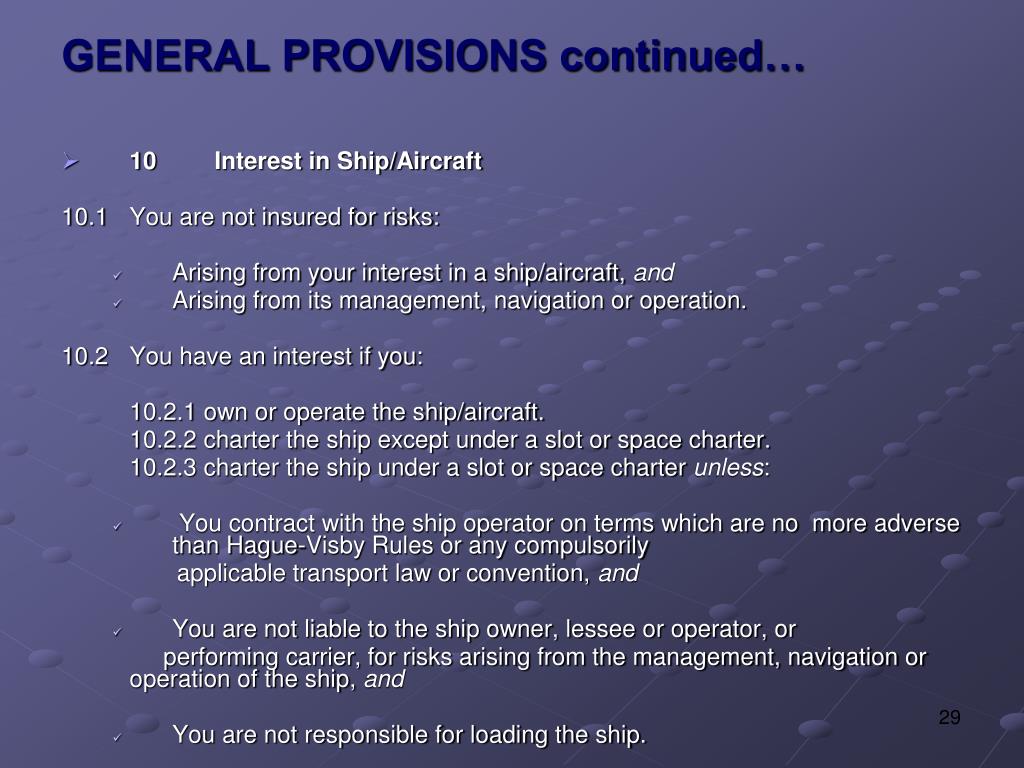Image resolution: width=1024 pixels, height=768 pixels.
Task: Click the text 'operation of the ship, and'
Action: [x=267, y=680]
